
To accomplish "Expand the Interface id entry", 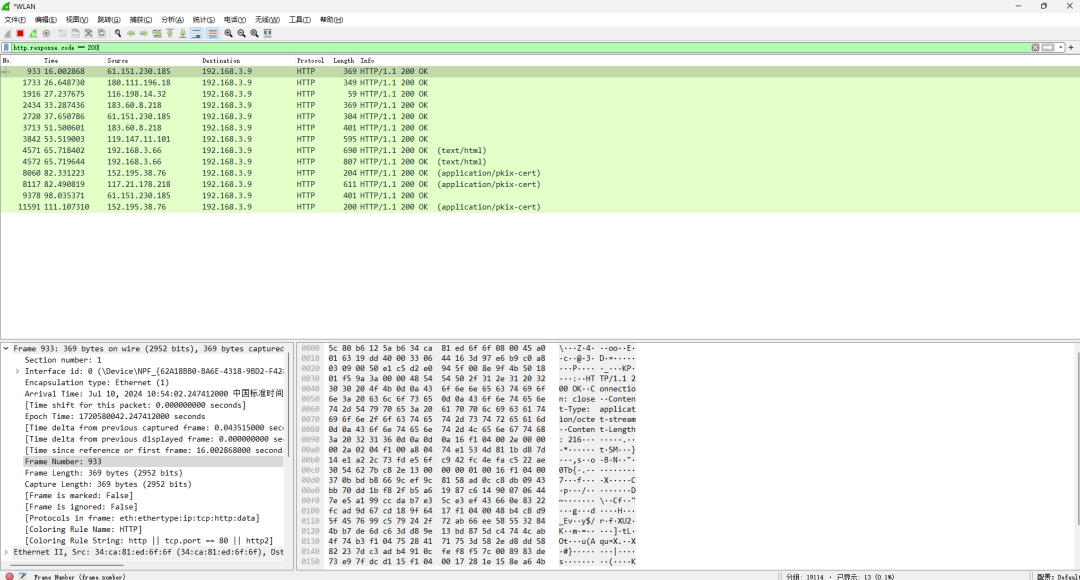I will tap(18, 371).
